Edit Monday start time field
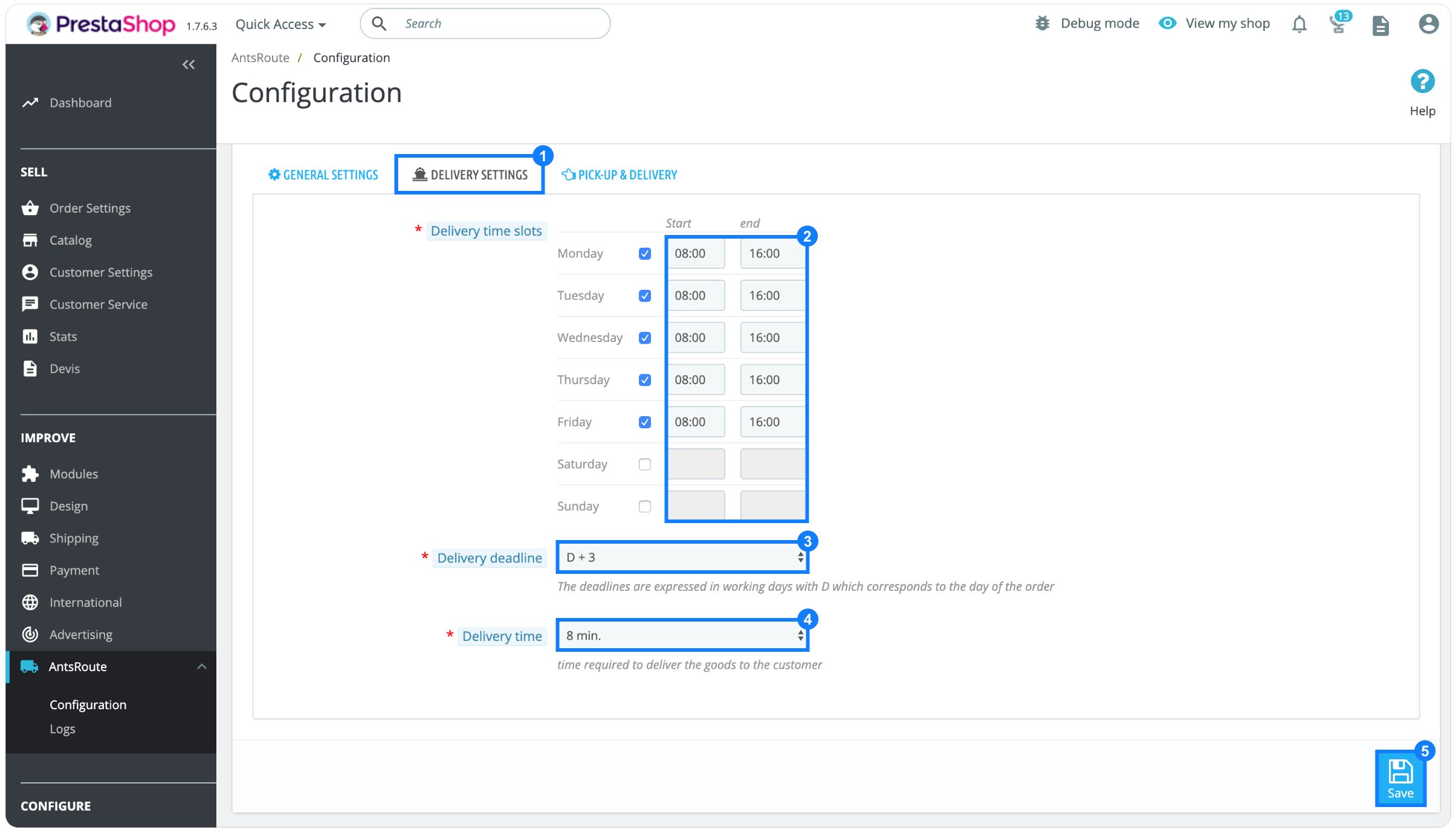The image size is (1456, 830). [x=696, y=254]
